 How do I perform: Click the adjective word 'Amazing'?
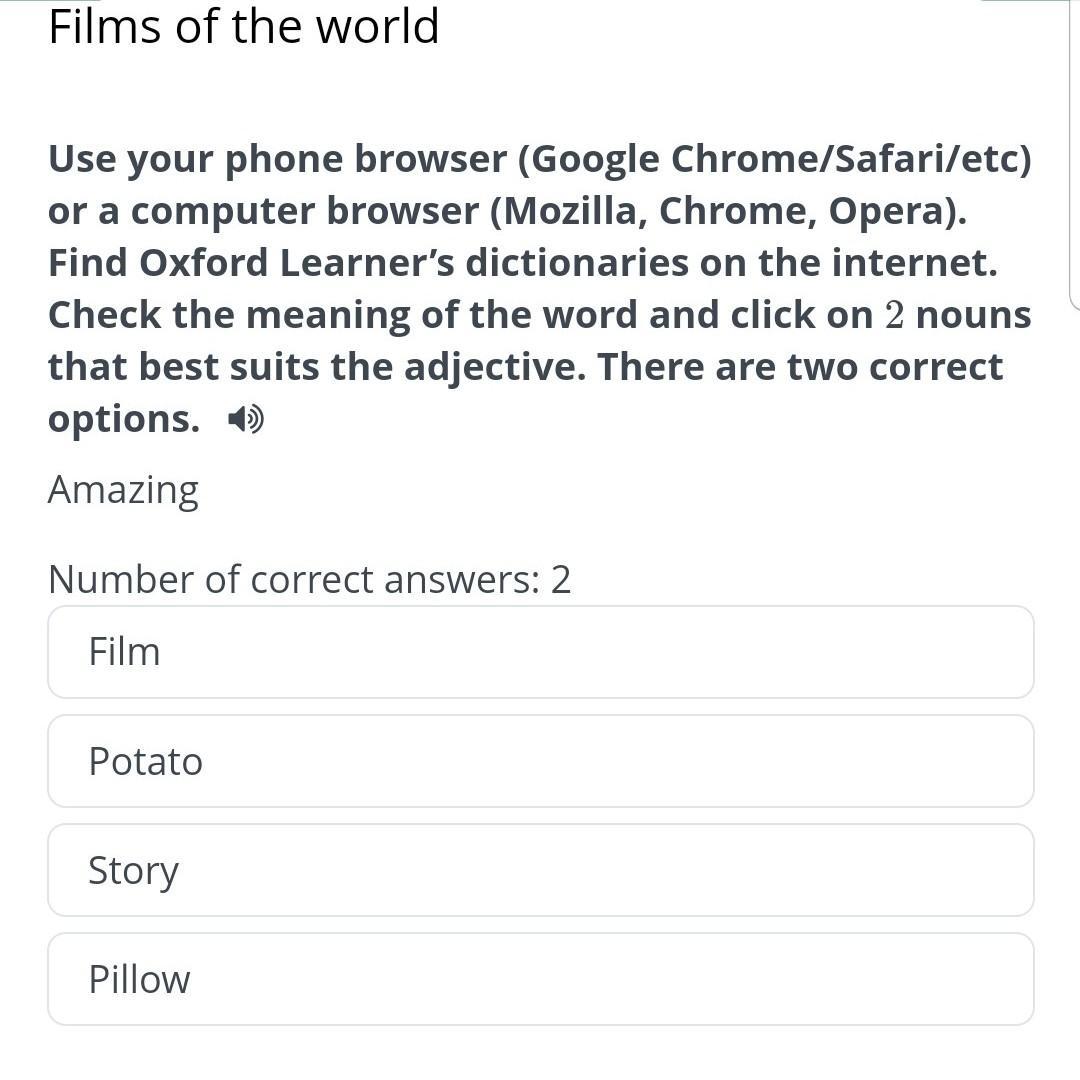click(x=123, y=490)
